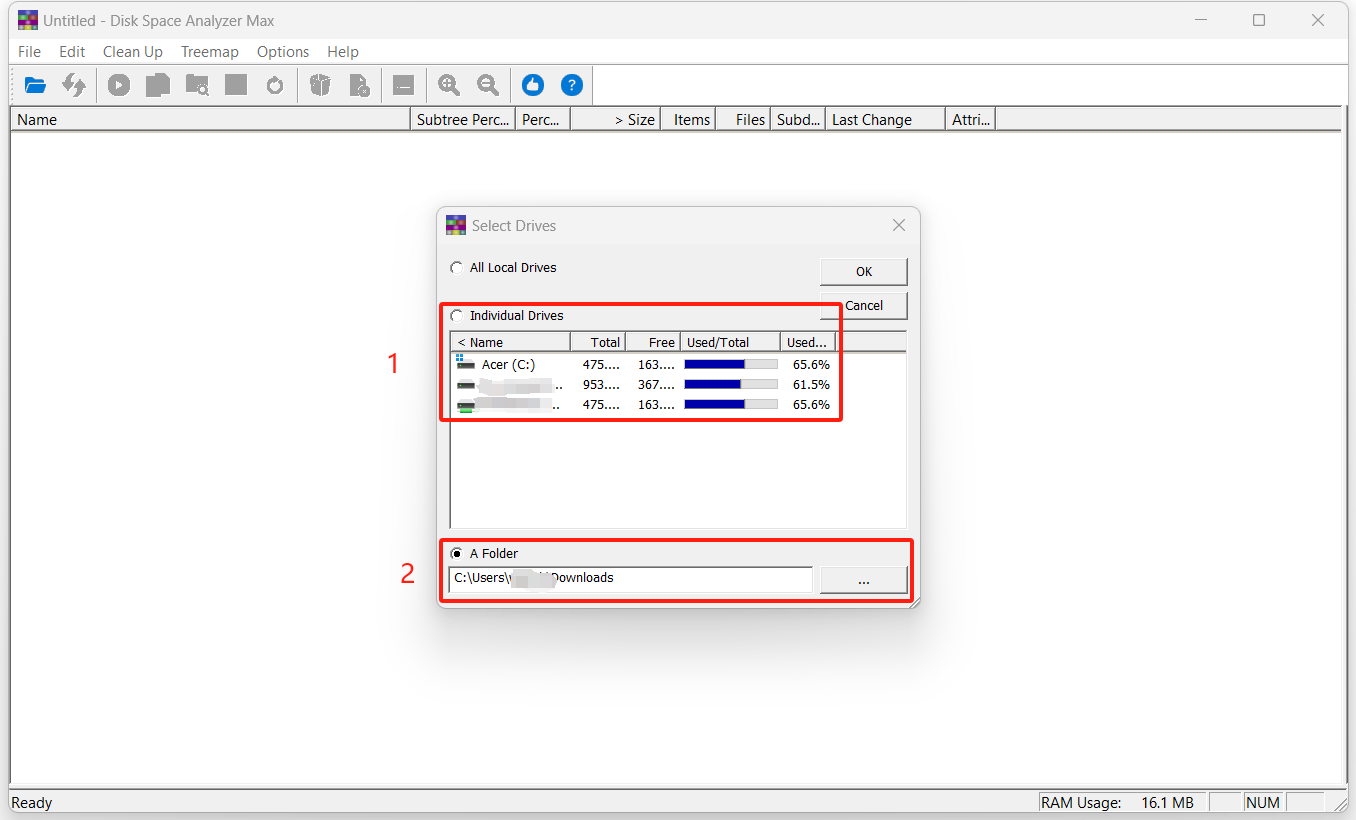This screenshot has height=820, width=1356.
Task: Open the Treemap menu
Action: (209, 52)
